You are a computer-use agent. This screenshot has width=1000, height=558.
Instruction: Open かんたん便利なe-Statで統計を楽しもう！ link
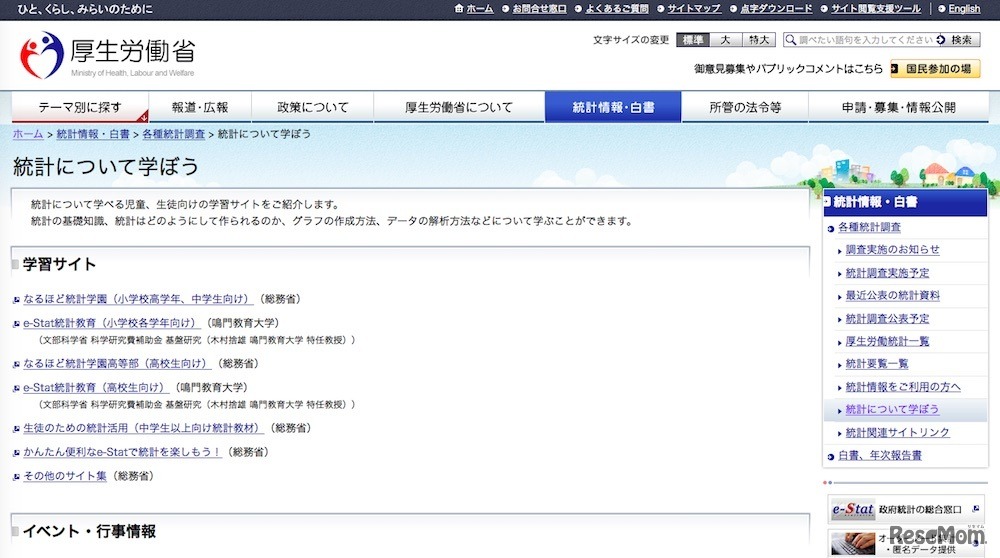coord(122,452)
